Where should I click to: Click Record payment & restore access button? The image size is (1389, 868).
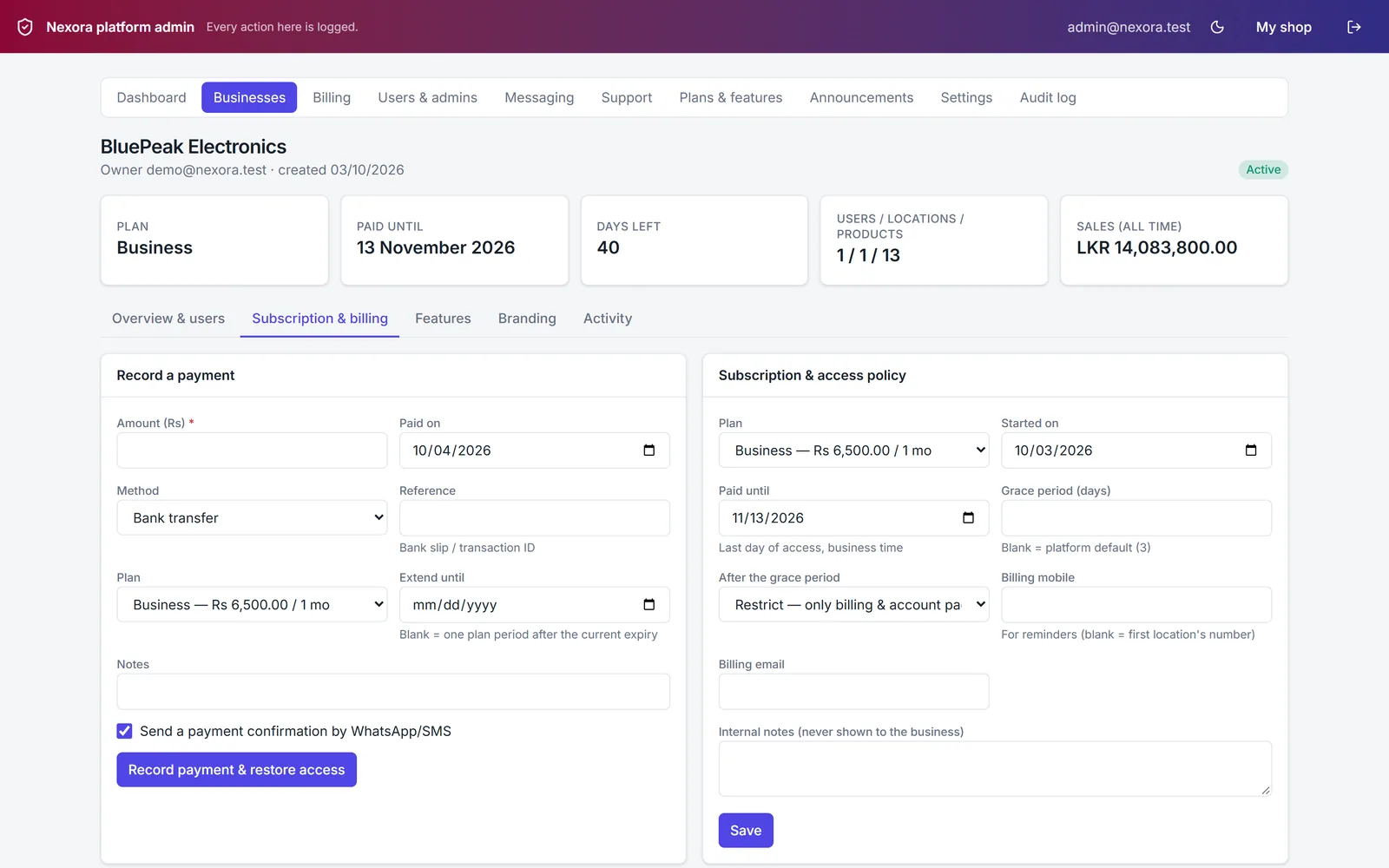[x=236, y=770]
